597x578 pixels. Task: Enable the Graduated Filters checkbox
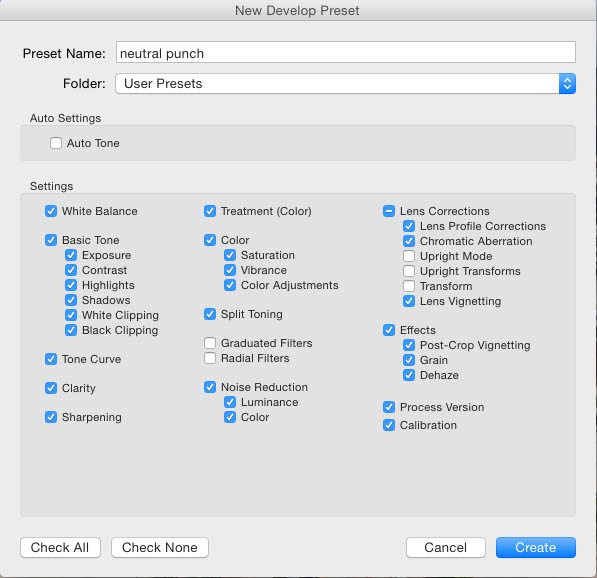(210, 343)
